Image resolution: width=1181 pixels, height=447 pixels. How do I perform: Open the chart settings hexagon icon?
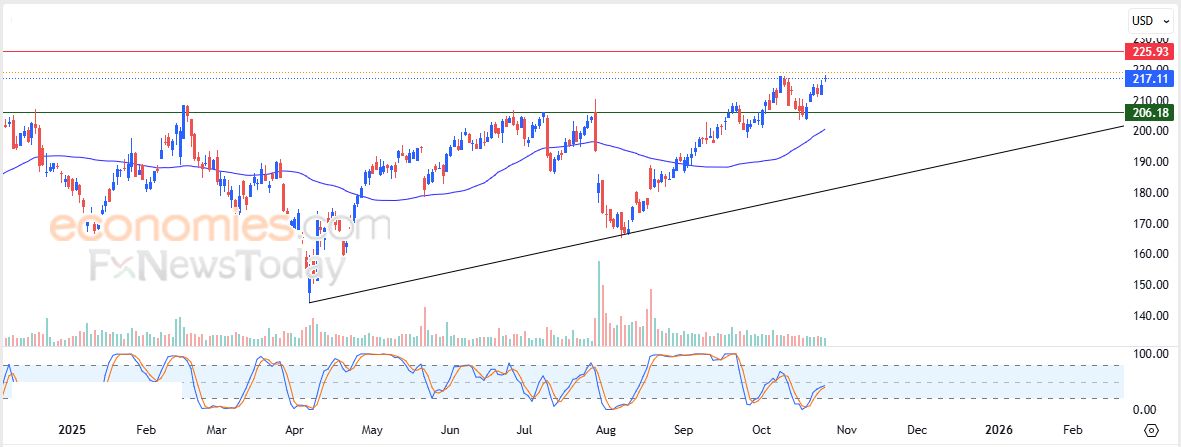[1151, 430]
